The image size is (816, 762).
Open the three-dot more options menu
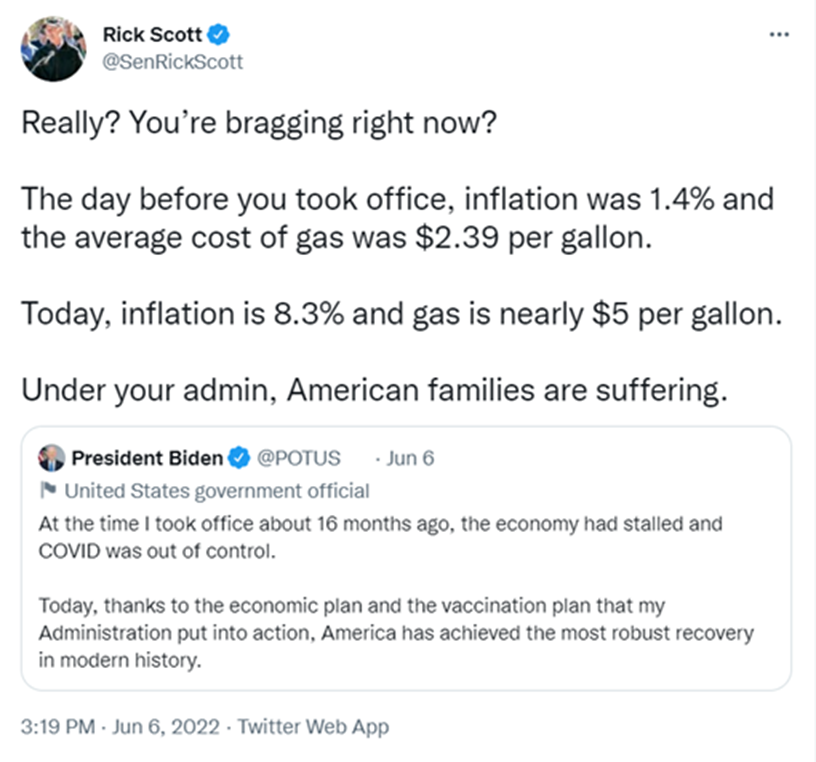click(779, 35)
